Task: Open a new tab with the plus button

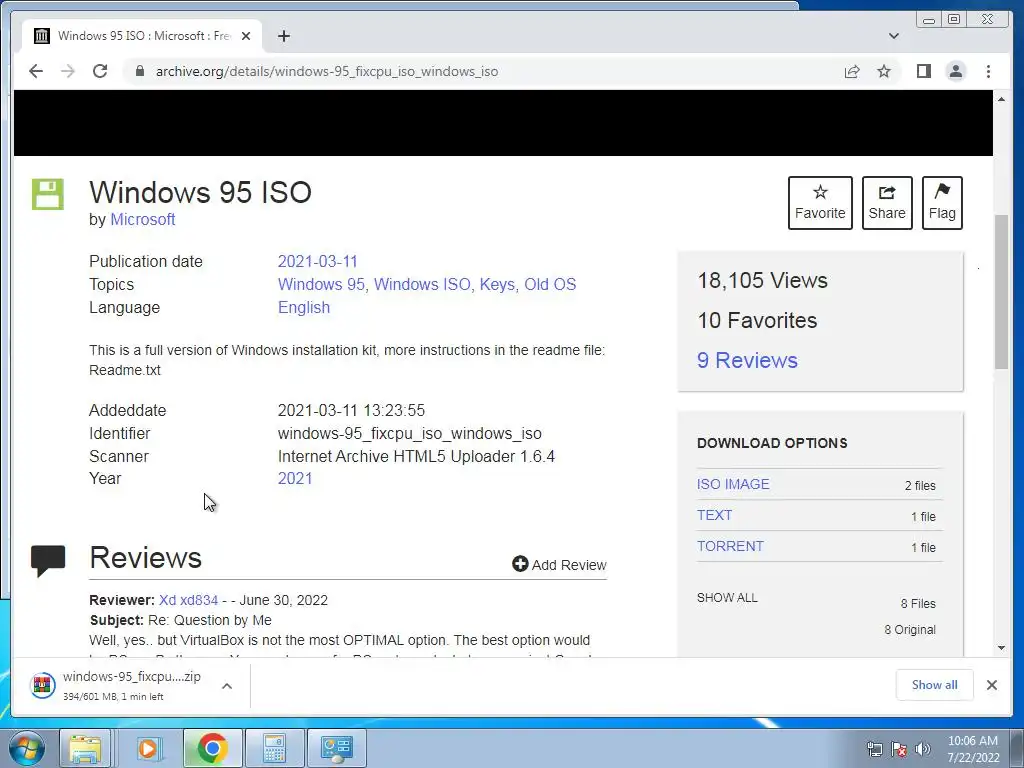Action: pos(283,36)
